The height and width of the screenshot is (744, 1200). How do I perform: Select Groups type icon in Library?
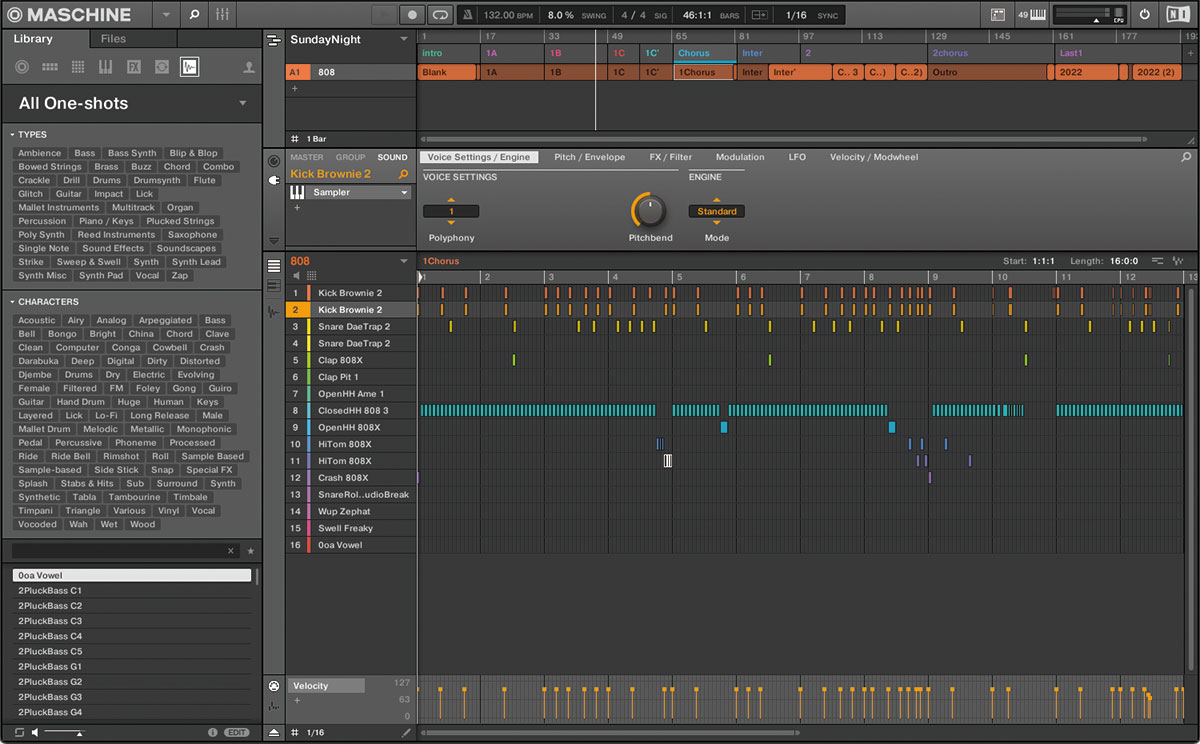coord(50,67)
